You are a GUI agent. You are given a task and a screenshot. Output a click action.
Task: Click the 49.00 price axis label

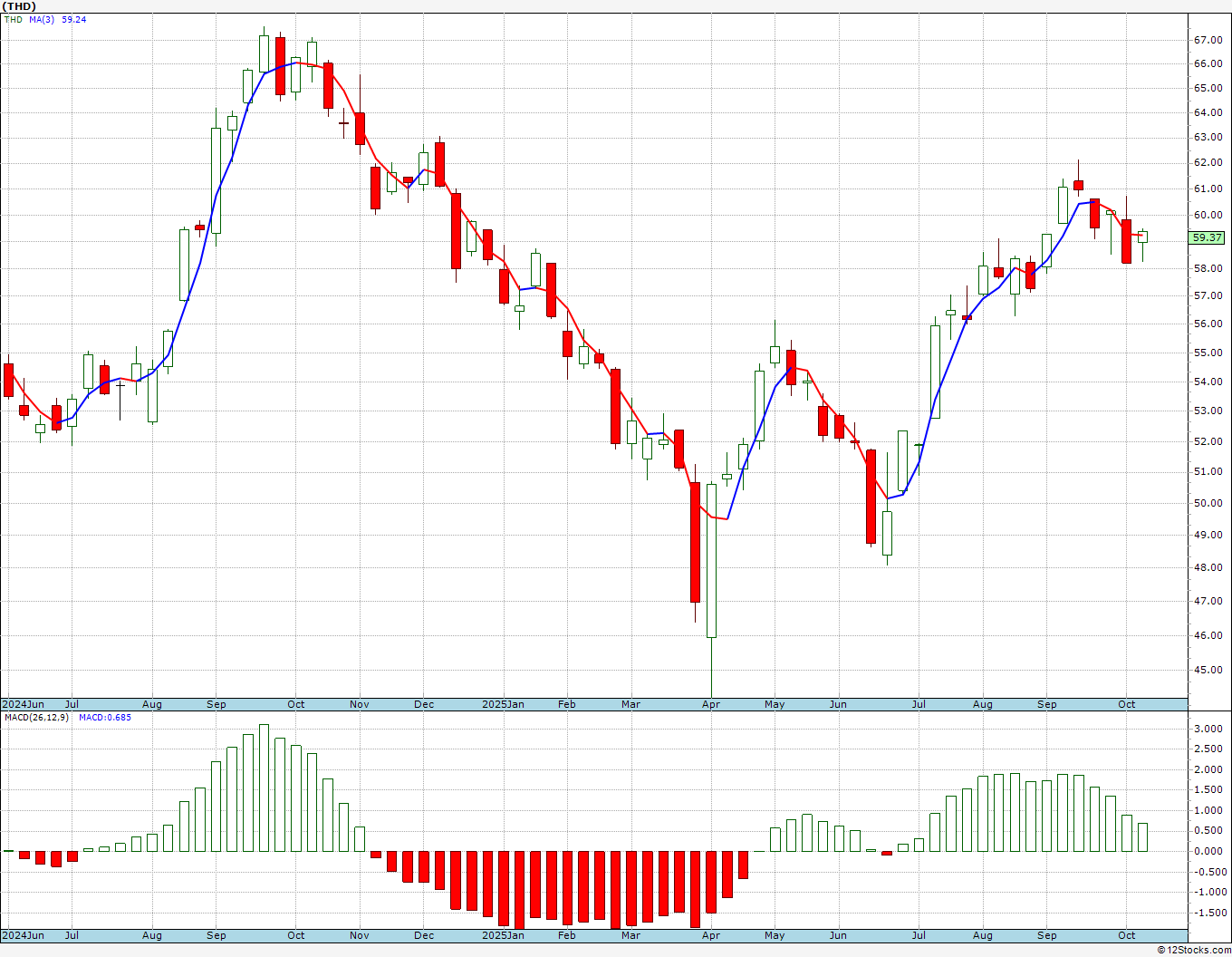(x=1208, y=535)
